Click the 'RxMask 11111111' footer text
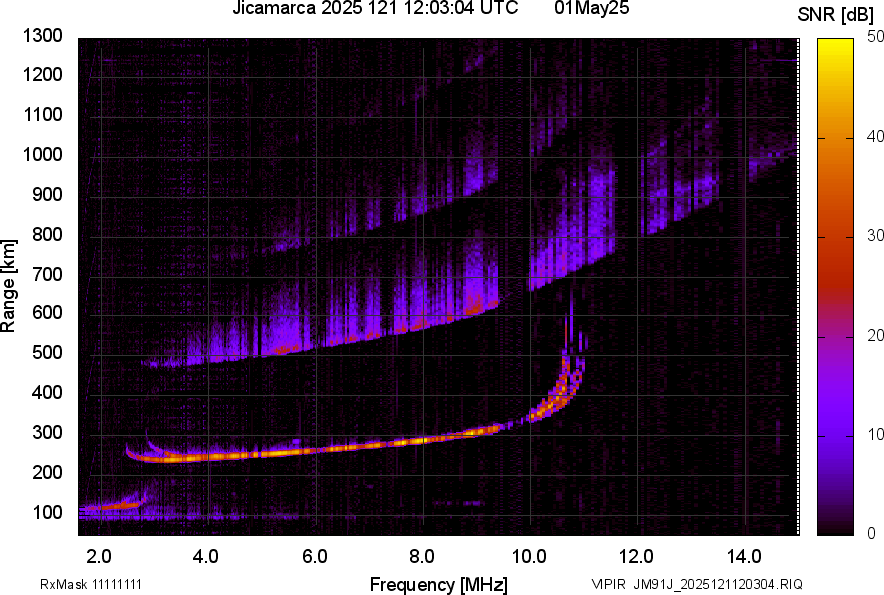The image size is (884, 595). pyautogui.click(x=91, y=584)
